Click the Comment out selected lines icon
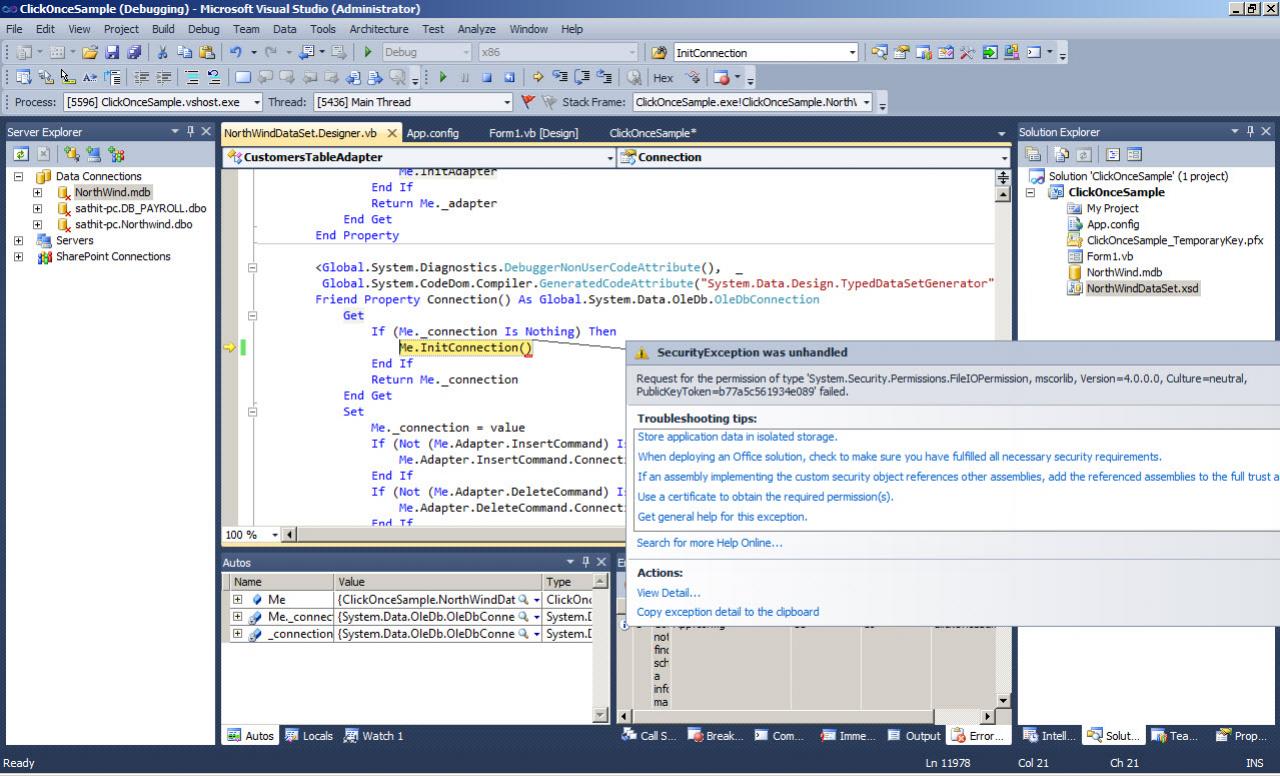The image size is (1280, 776). pyautogui.click(x=192, y=77)
